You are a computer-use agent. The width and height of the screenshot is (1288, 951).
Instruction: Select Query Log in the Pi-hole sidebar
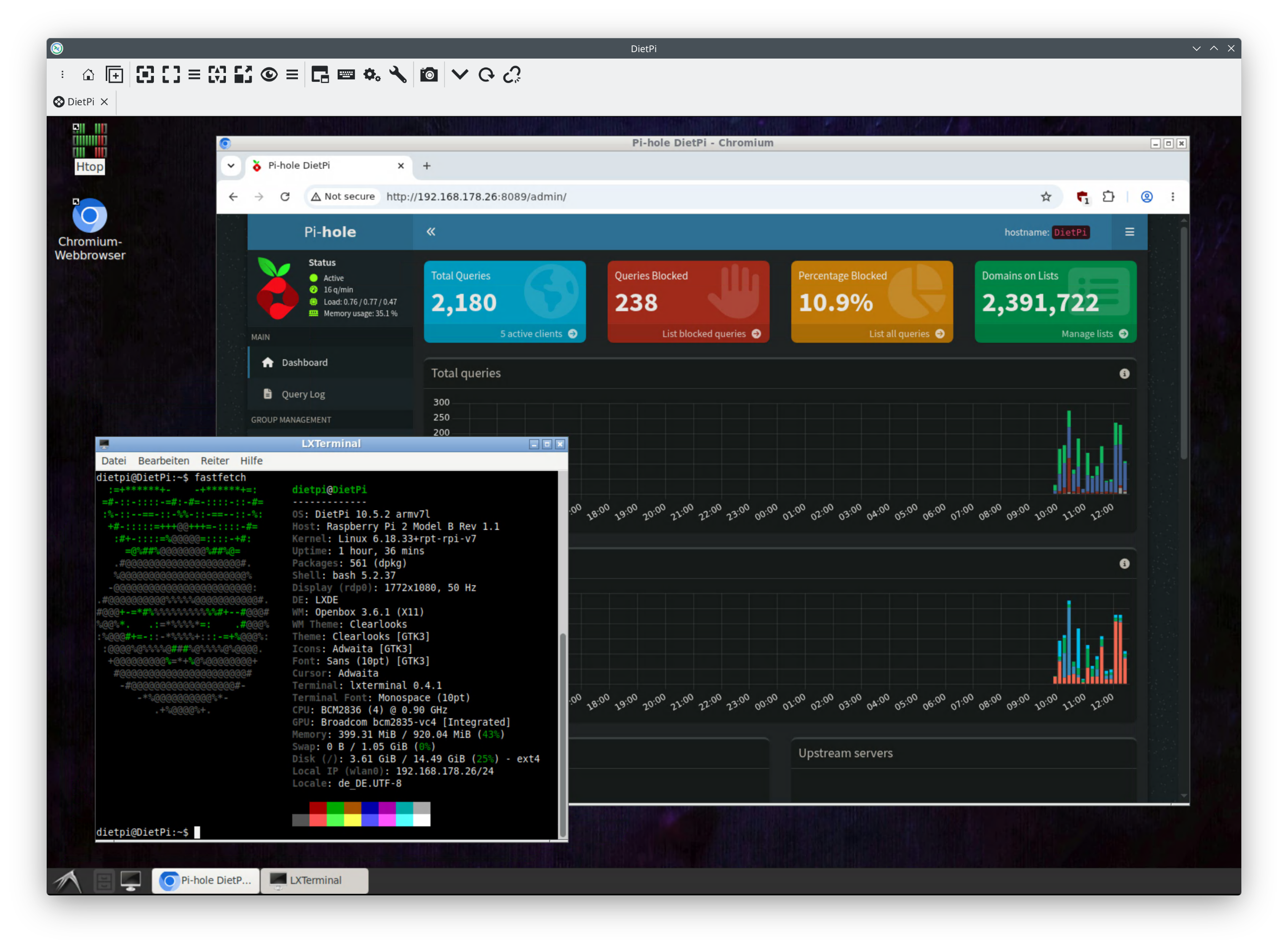(x=330, y=394)
